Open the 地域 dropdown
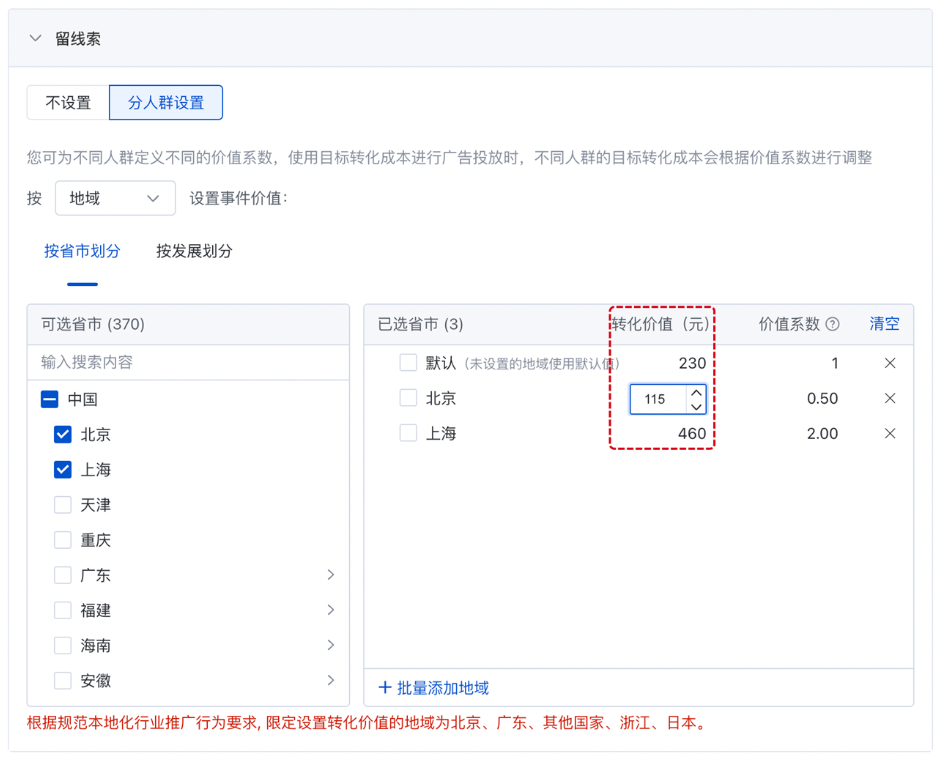 click(x=115, y=198)
